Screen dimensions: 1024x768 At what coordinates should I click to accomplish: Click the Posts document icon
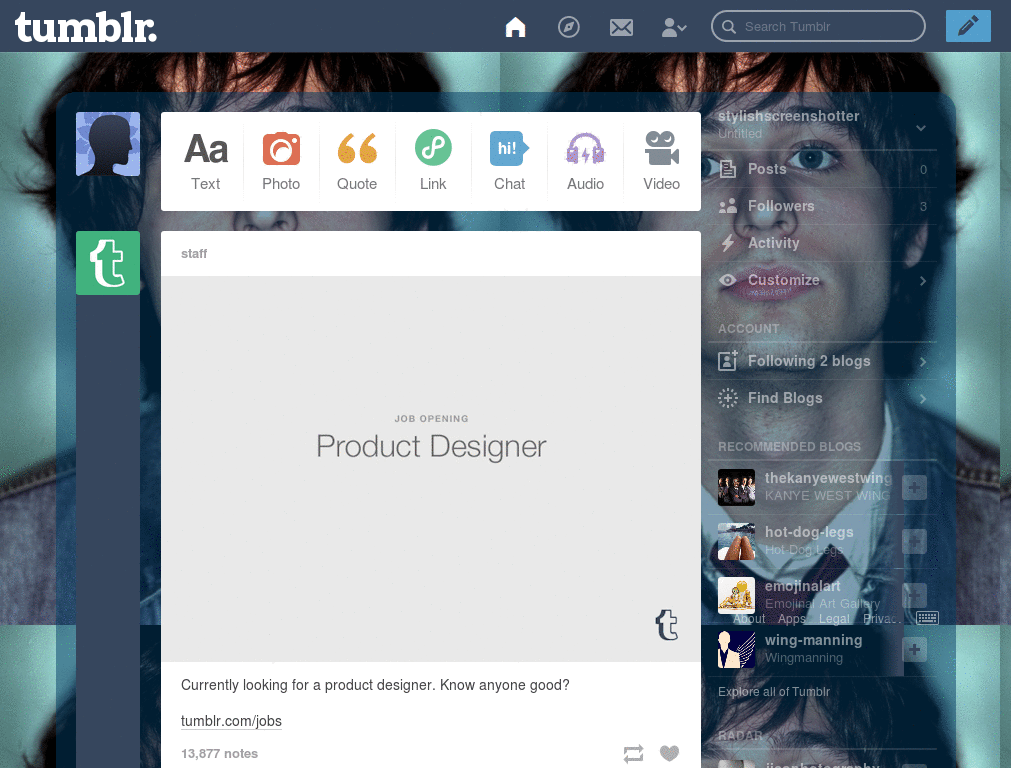click(728, 169)
